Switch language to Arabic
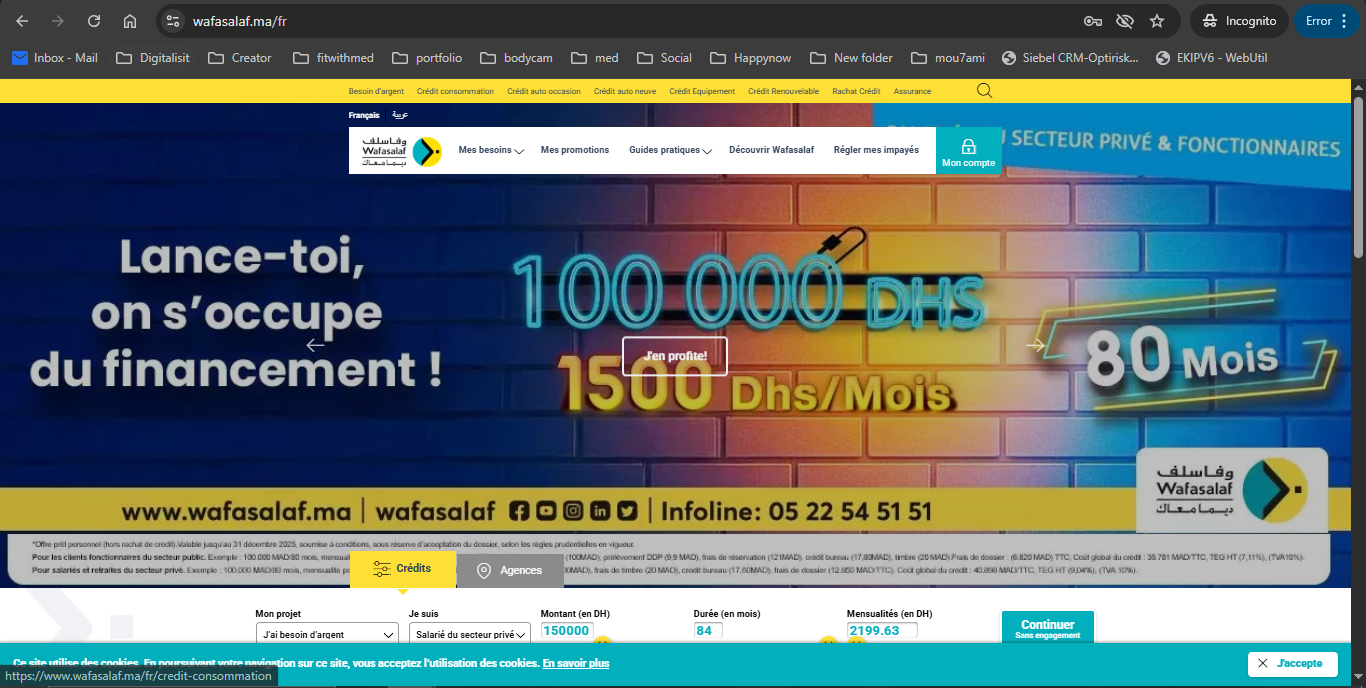Image resolution: width=1366 pixels, height=688 pixels. pos(399,116)
